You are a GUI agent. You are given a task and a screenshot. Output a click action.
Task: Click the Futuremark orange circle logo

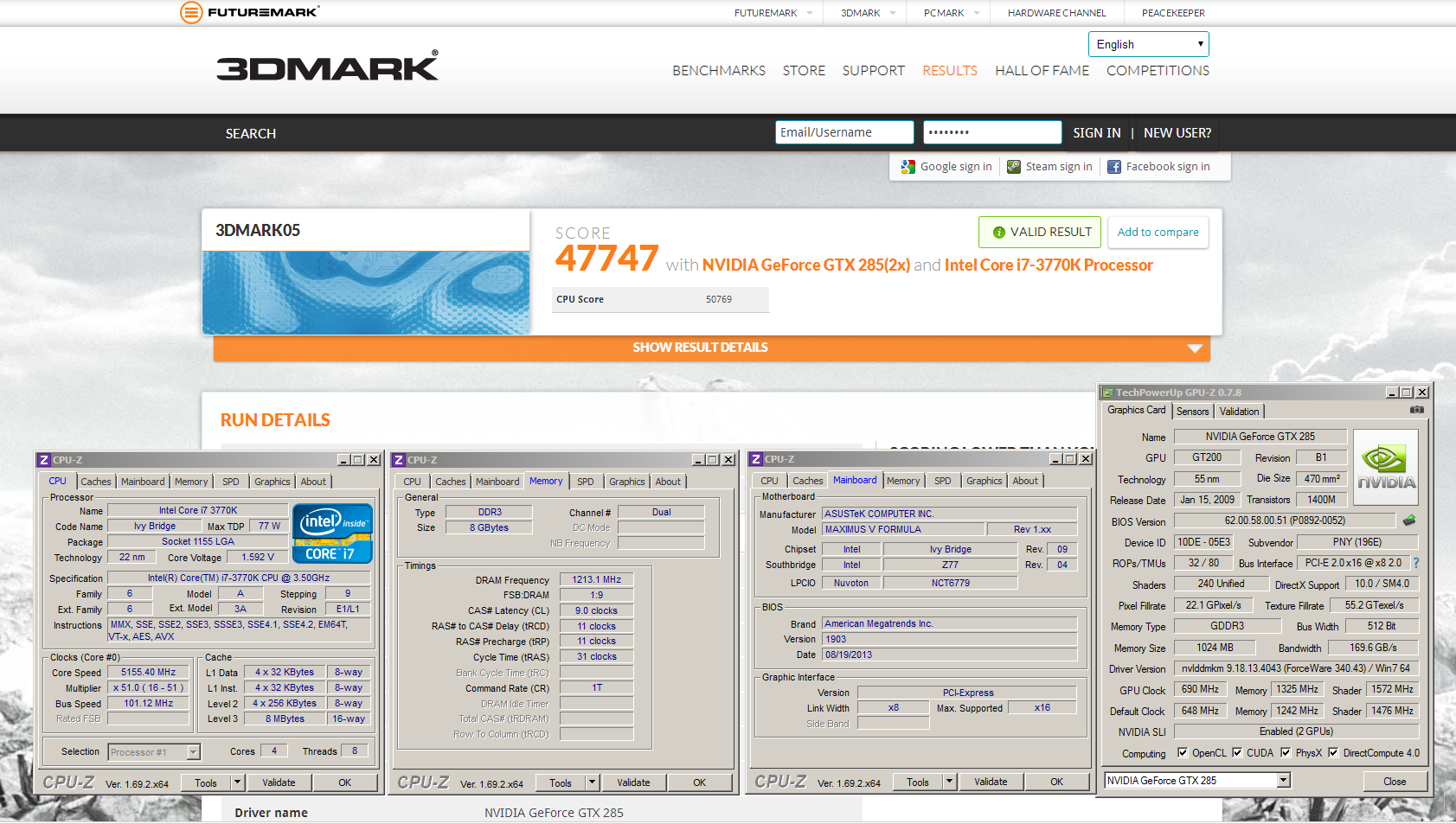click(x=191, y=12)
